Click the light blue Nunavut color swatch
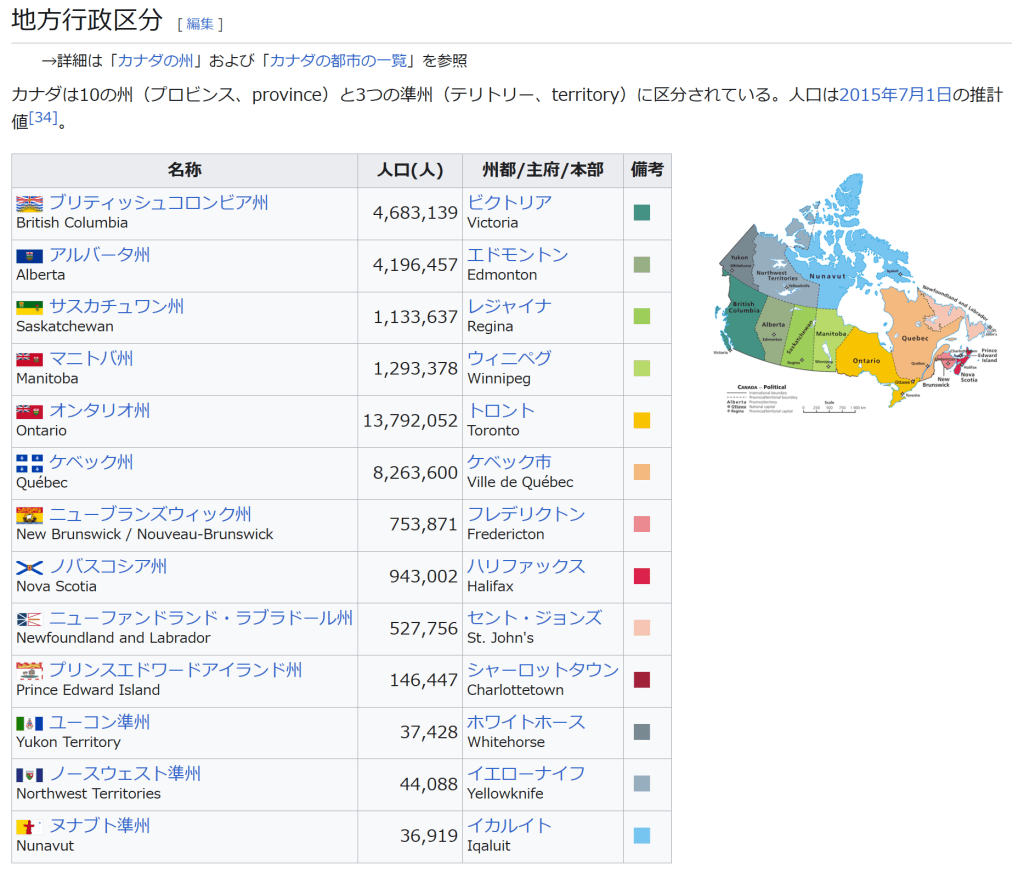 pyautogui.click(x=642, y=836)
